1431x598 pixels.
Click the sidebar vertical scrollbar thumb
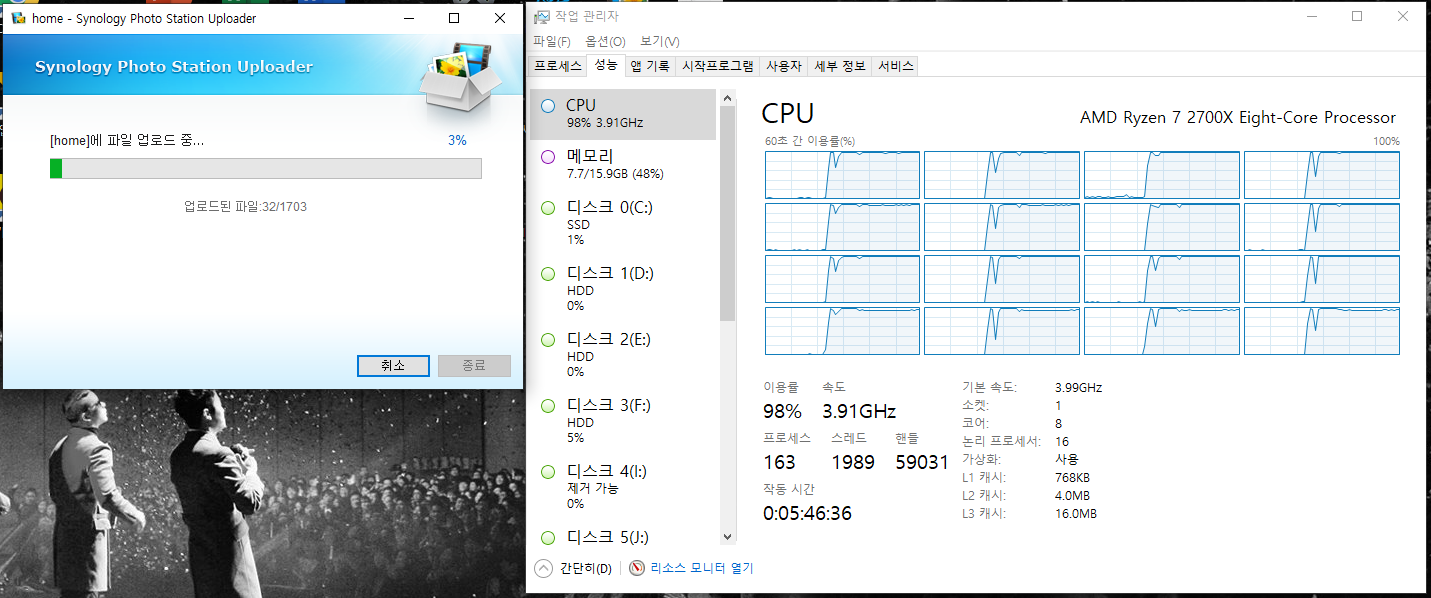727,214
